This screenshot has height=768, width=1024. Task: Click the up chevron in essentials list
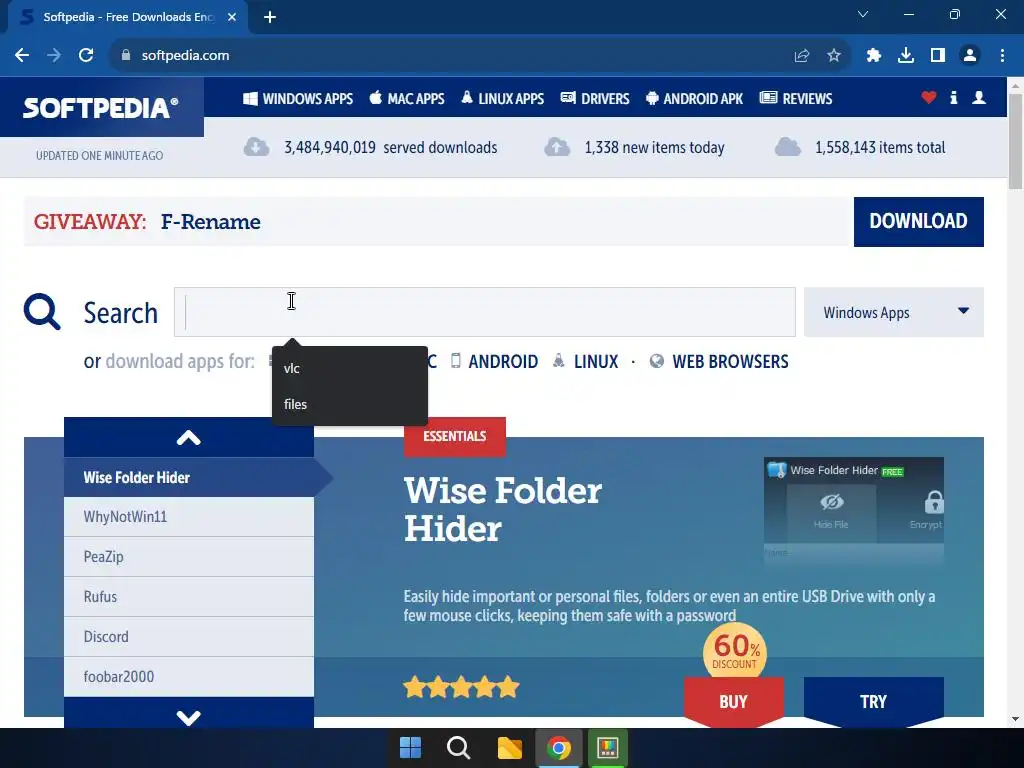[189, 438]
